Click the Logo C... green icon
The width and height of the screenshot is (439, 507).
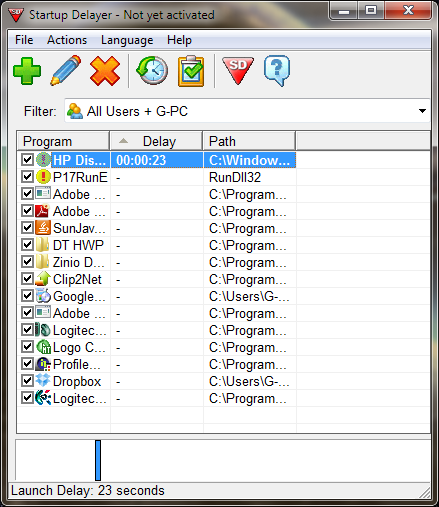click(43, 347)
